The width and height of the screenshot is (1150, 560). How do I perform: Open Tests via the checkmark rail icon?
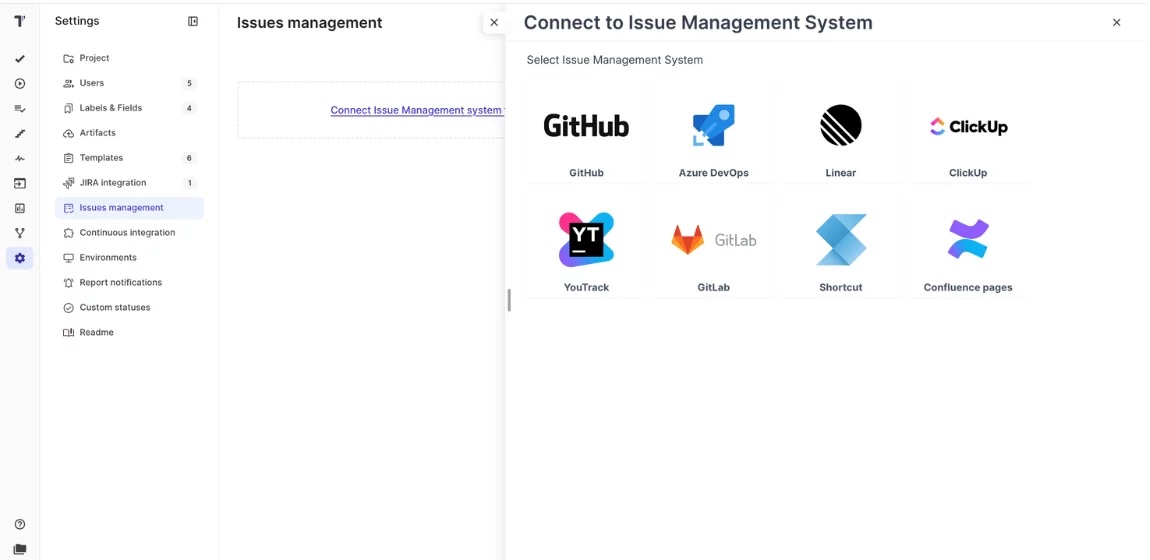click(20, 59)
